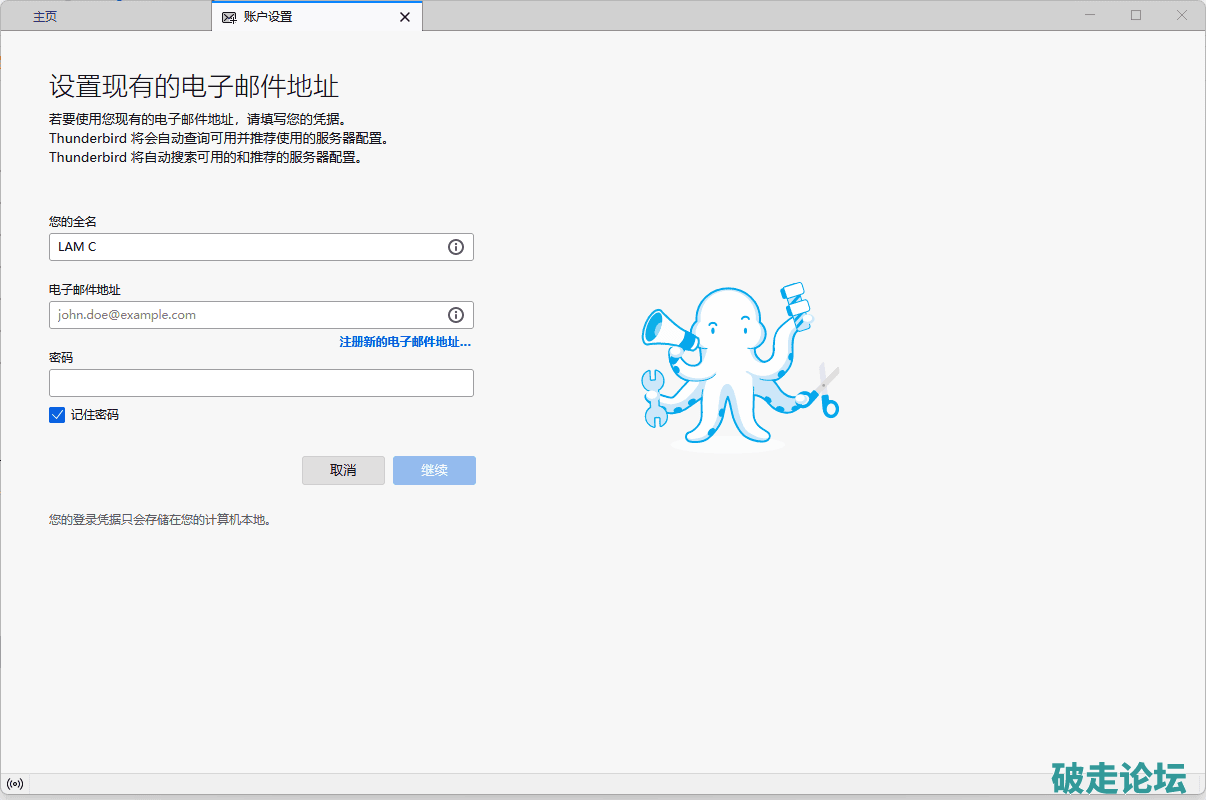Switch to the 主页 tab
This screenshot has width=1206, height=800.
click(x=45, y=17)
